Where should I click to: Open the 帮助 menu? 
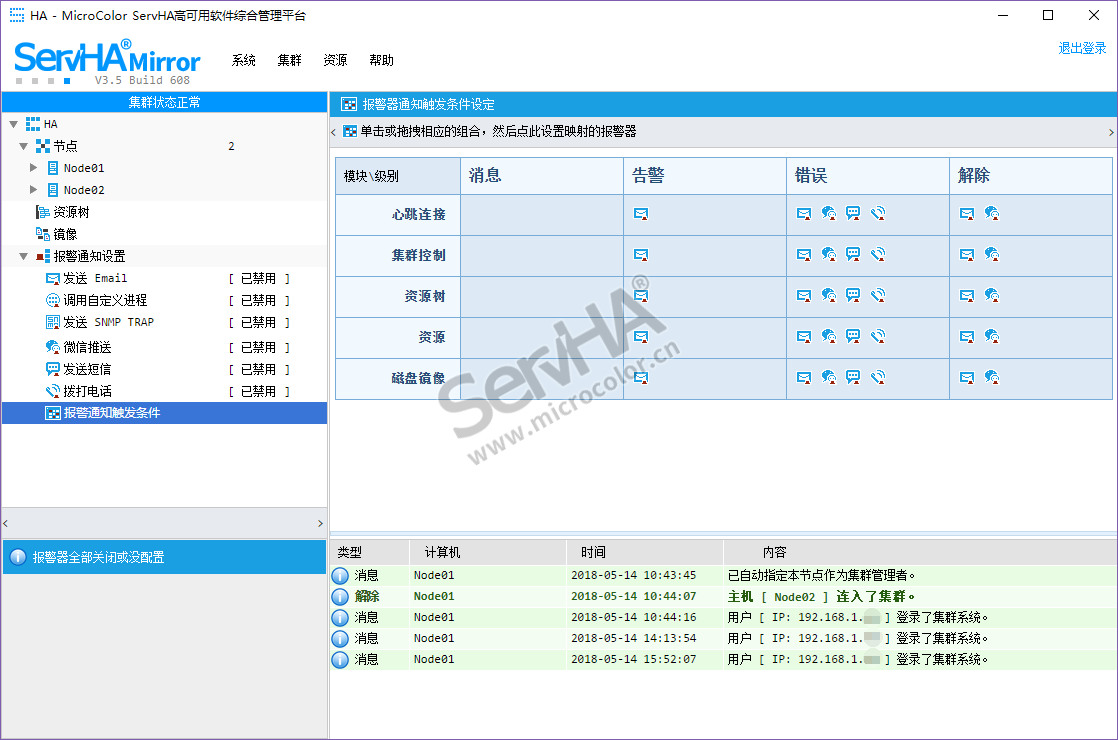tap(381, 60)
